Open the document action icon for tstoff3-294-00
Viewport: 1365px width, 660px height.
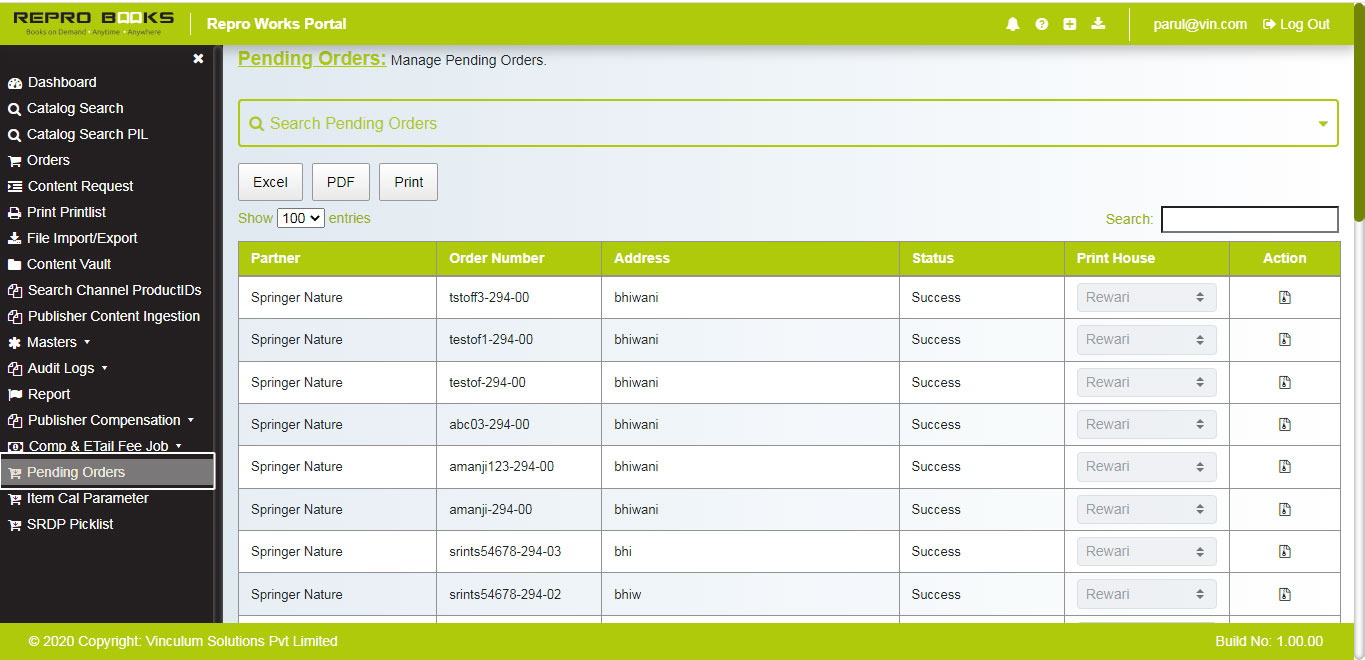click(x=1284, y=297)
